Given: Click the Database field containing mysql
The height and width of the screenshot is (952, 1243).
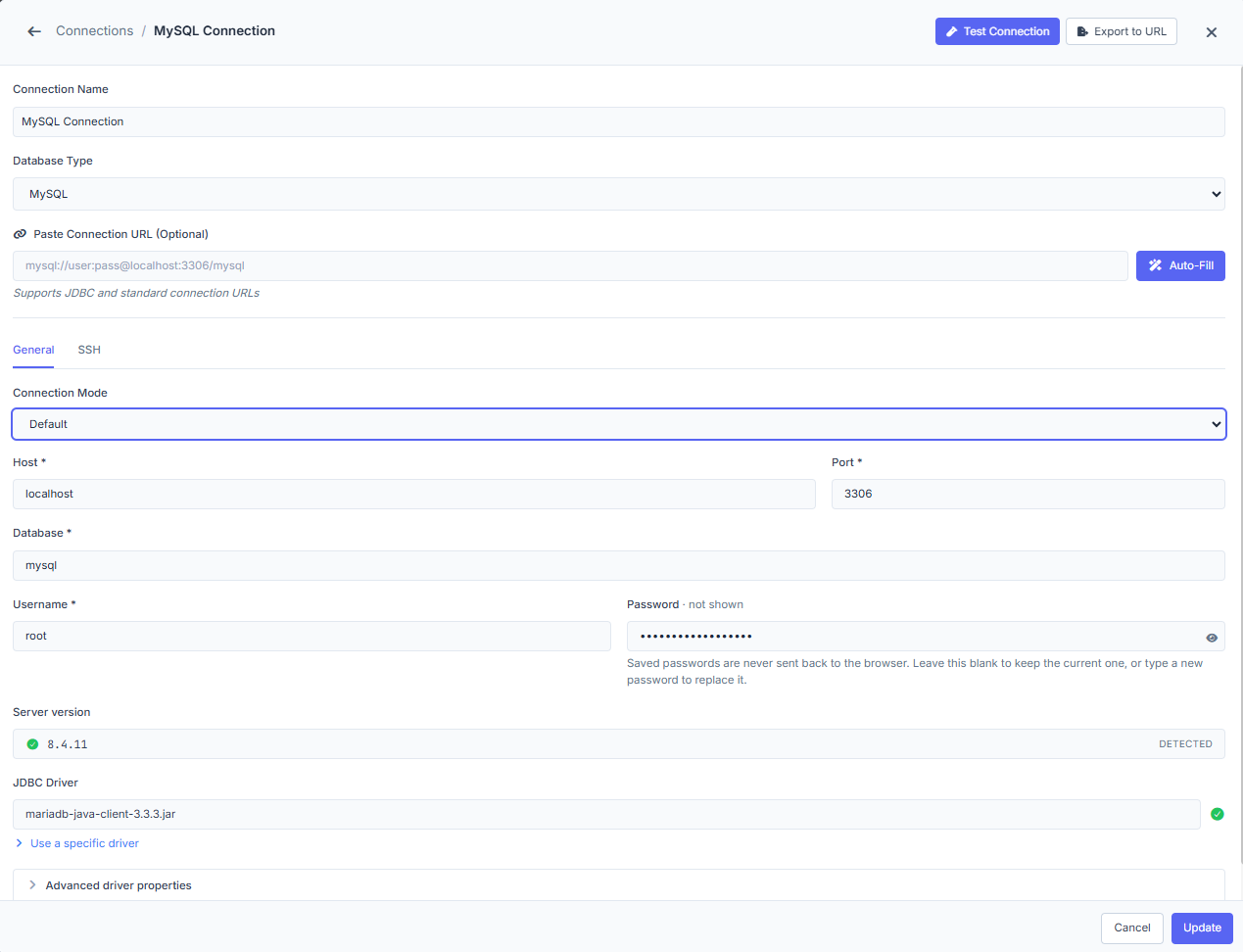Looking at the screenshot, I should point(619,565).
